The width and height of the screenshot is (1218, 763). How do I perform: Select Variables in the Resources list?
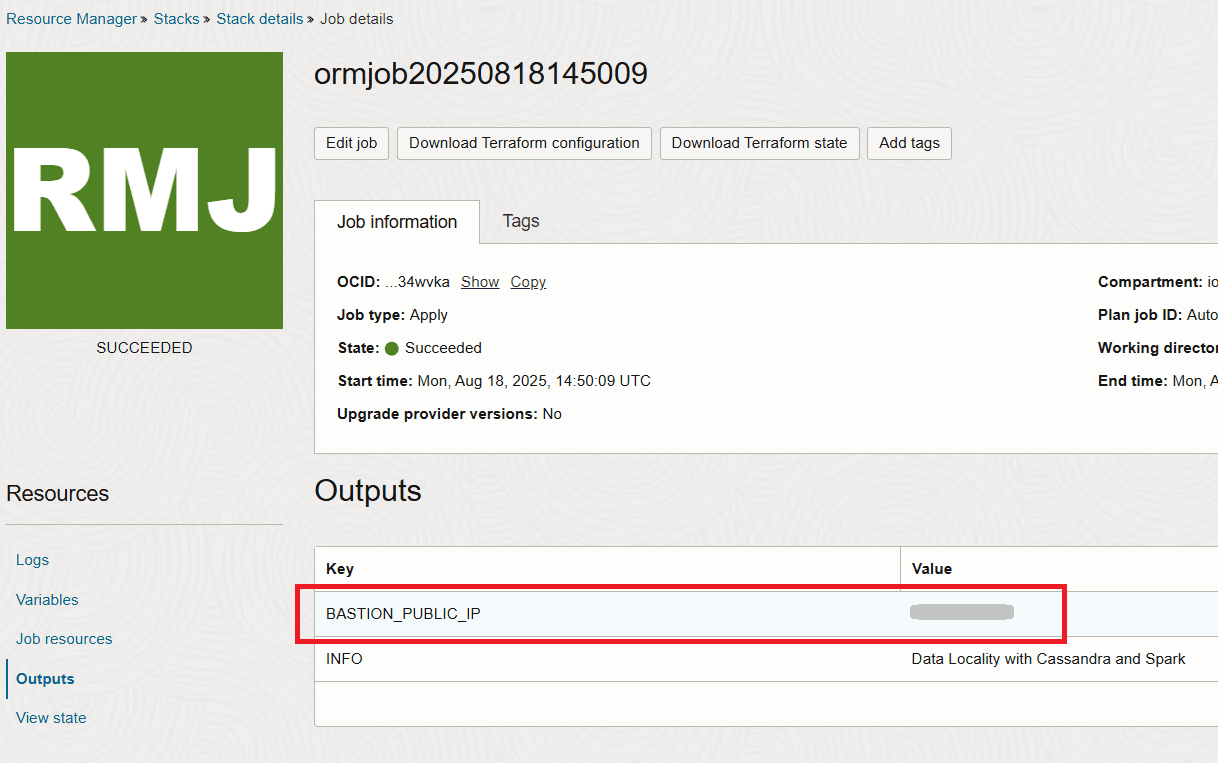pos(47,599)
